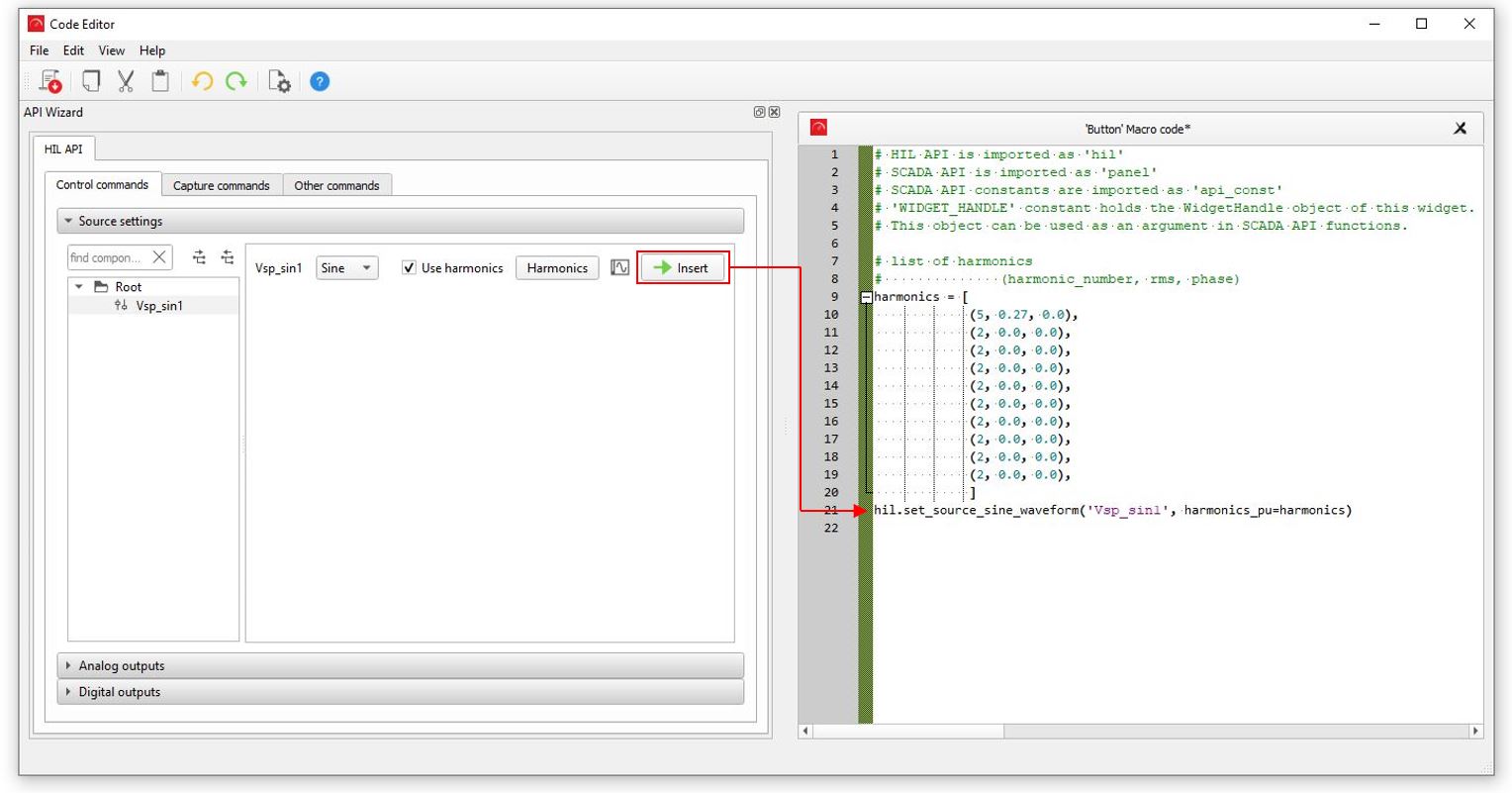
Task: Click the clipboard Paste icon
Action: tap(160, 81)
